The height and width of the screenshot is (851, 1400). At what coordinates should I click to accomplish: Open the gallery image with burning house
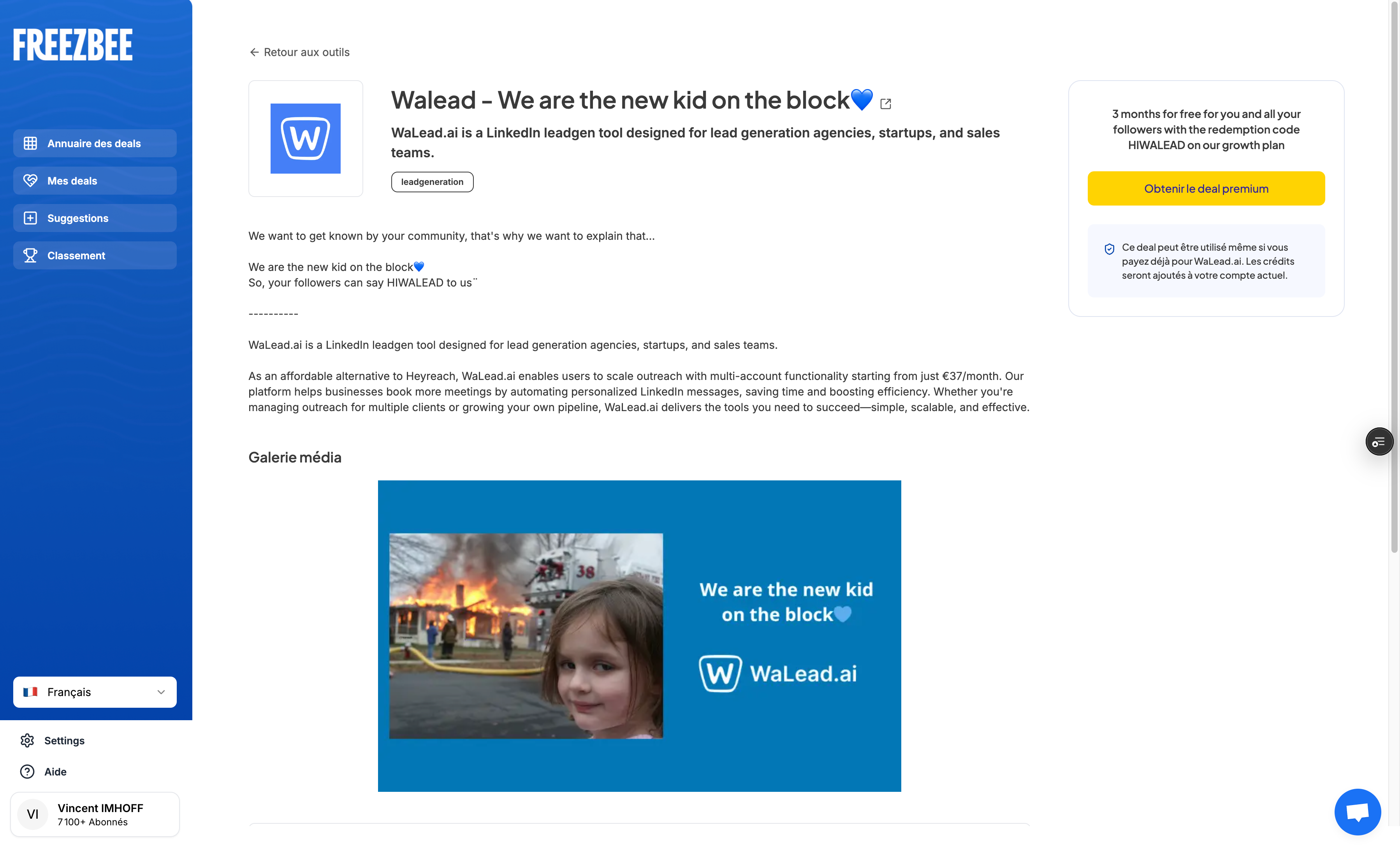pos(639,636)
